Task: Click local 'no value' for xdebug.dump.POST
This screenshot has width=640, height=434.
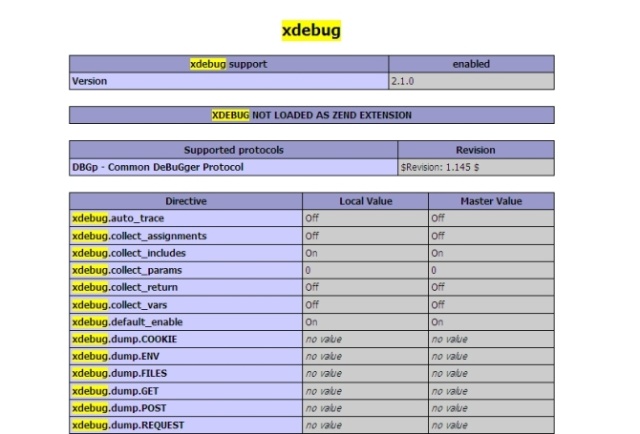Action: pos(366,408)
